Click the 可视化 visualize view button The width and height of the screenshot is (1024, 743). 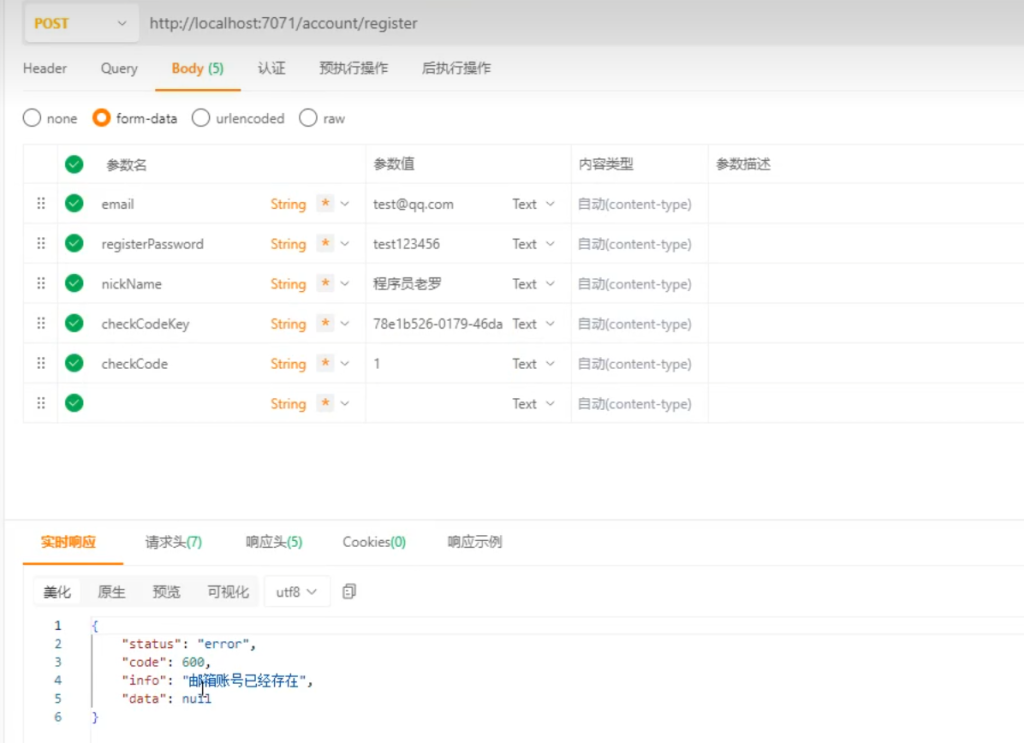coord(227,592)
